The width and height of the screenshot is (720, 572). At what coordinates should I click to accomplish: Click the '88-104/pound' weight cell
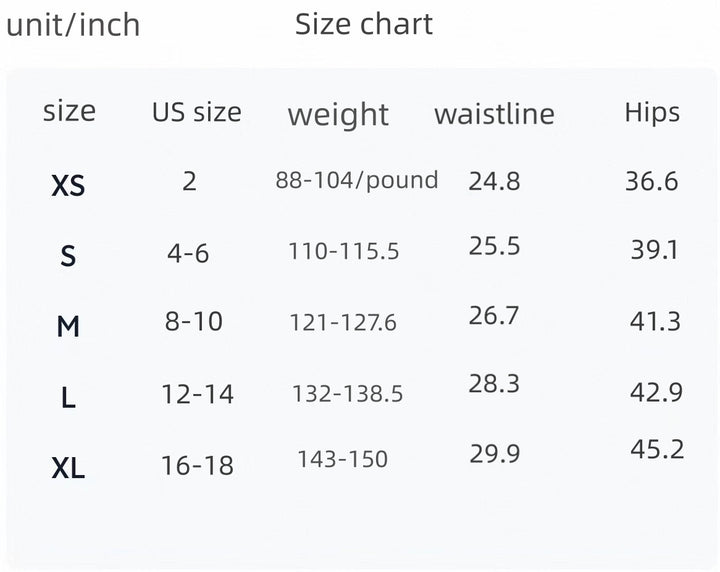357,180
